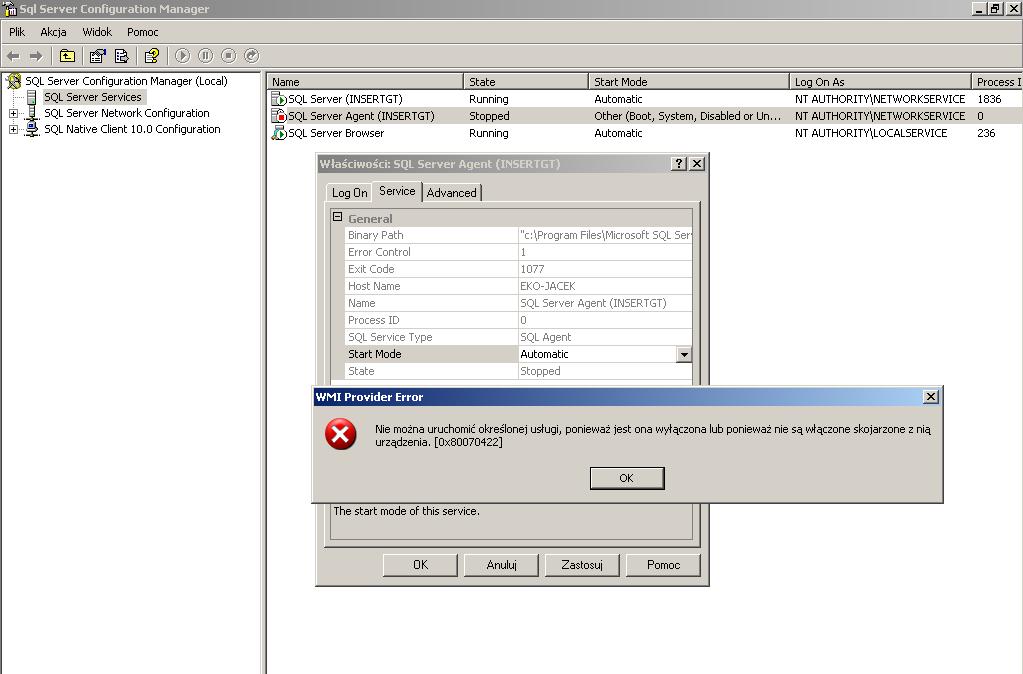Click the Process ID column header
Screen dimensions: 1023x674
[997, 82]
